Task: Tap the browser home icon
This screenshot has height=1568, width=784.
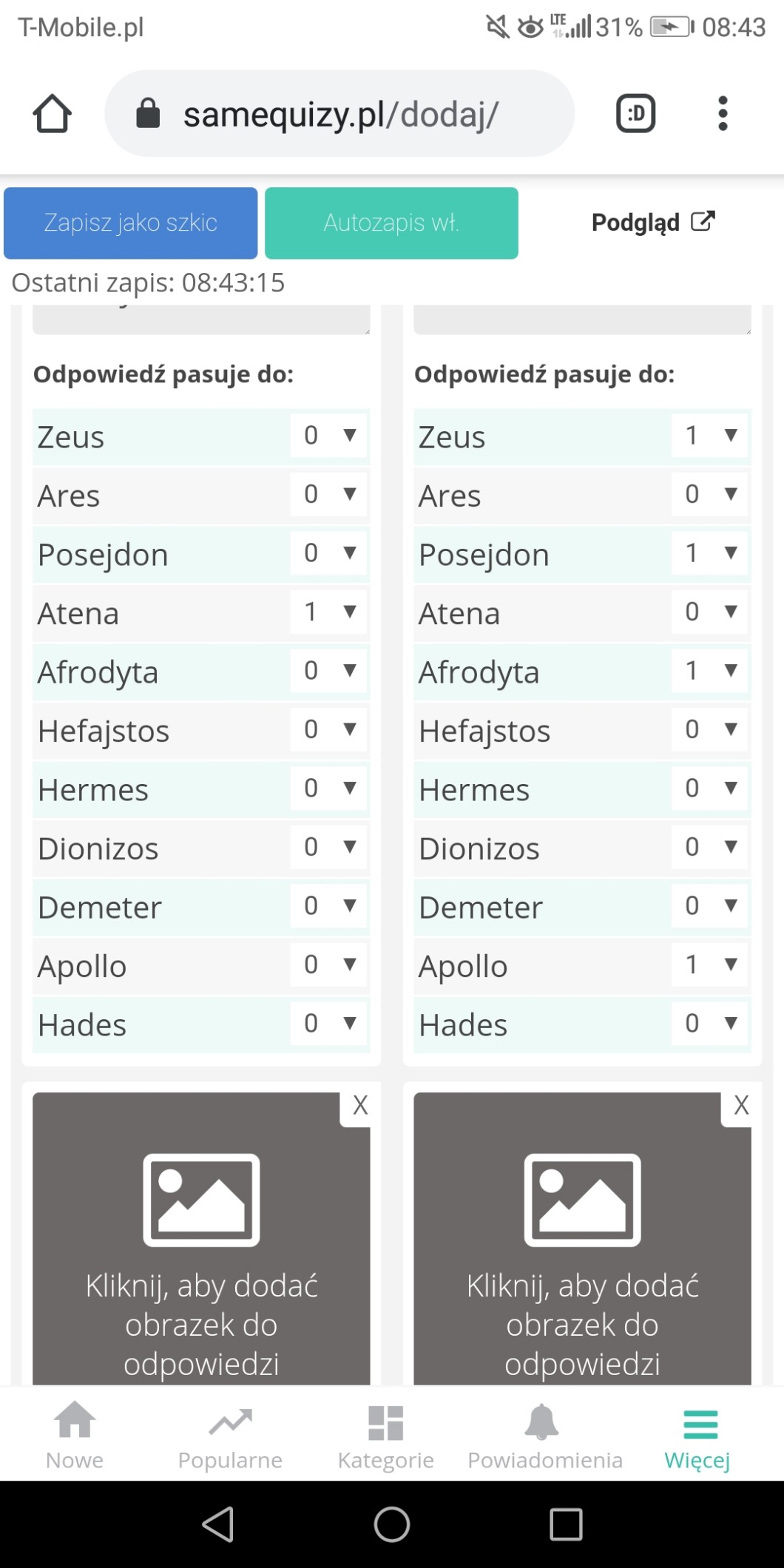Action: 52,114
